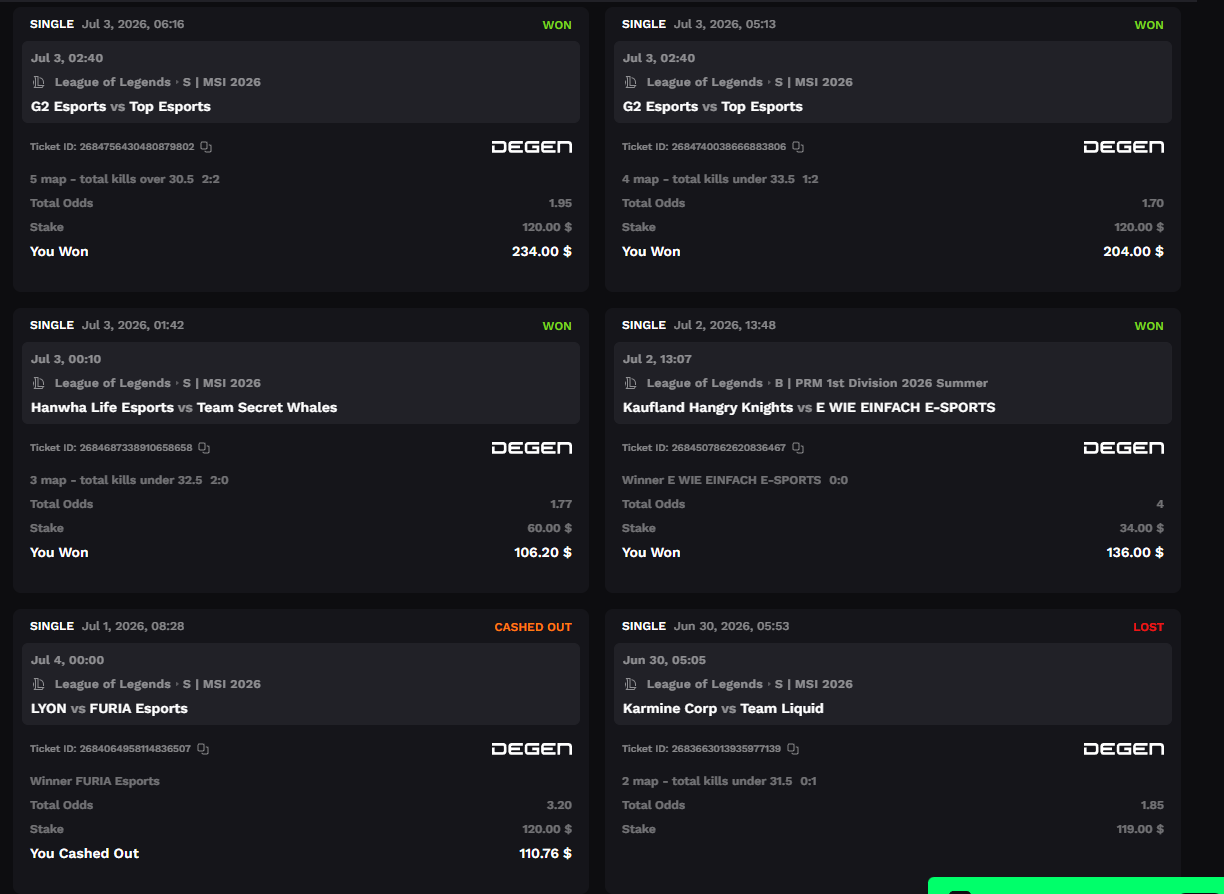This screenshot has width=1224, height=894.
Task: Copy ticket ID 2684756430480879802
Action: pyautogui.click(x=206, y=147)
